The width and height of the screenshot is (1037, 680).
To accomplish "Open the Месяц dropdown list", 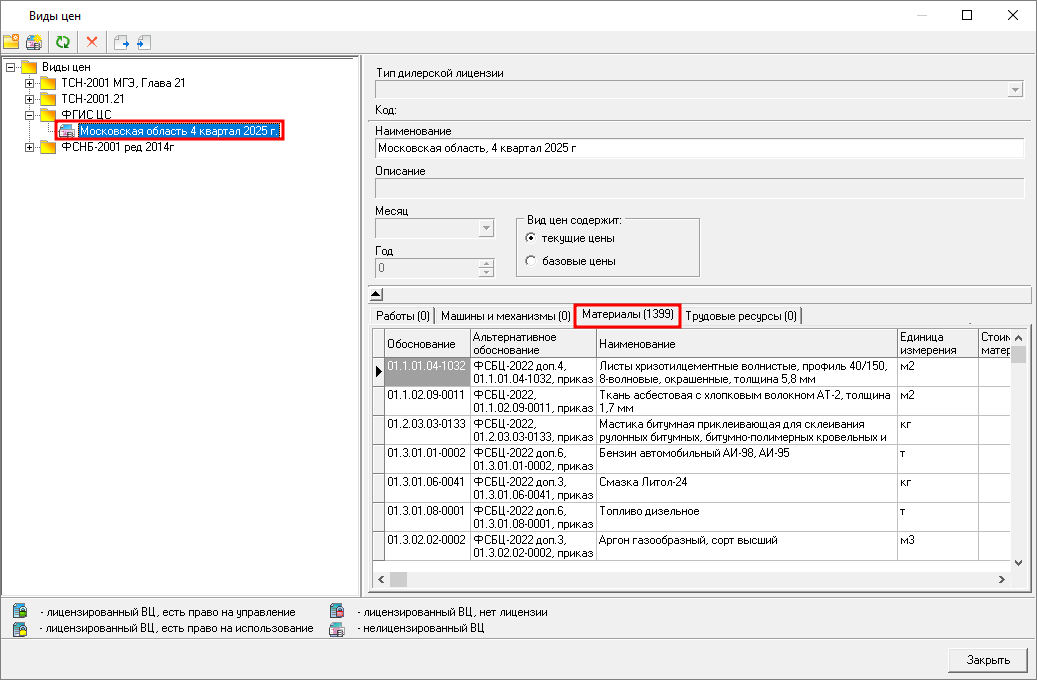I will click(x=486, y=228).
